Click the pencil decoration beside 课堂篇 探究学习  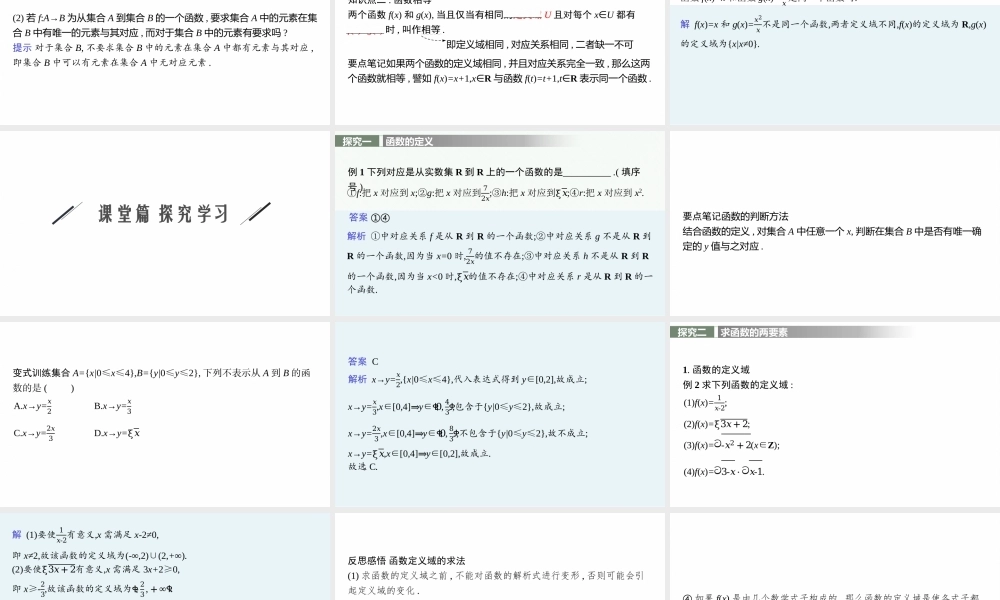coord(68,212)
